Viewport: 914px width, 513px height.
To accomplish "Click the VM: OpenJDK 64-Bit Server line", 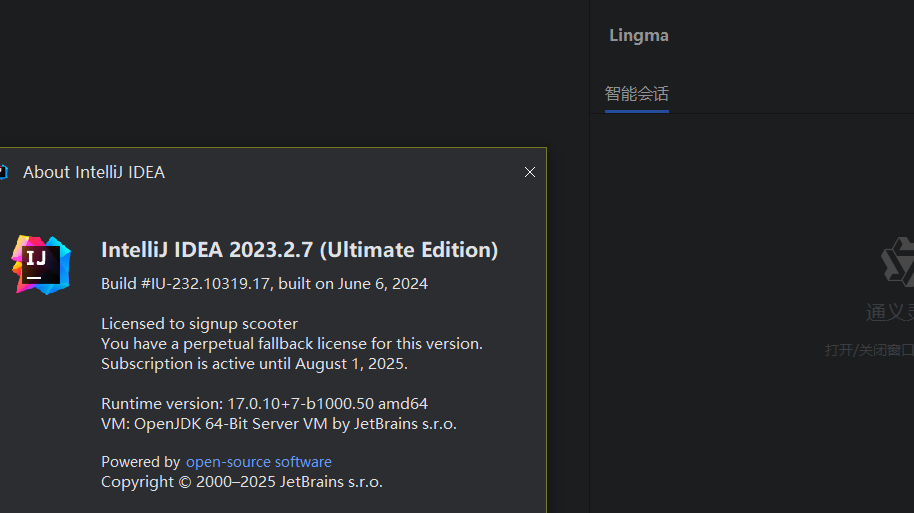I will click(278, 423).
